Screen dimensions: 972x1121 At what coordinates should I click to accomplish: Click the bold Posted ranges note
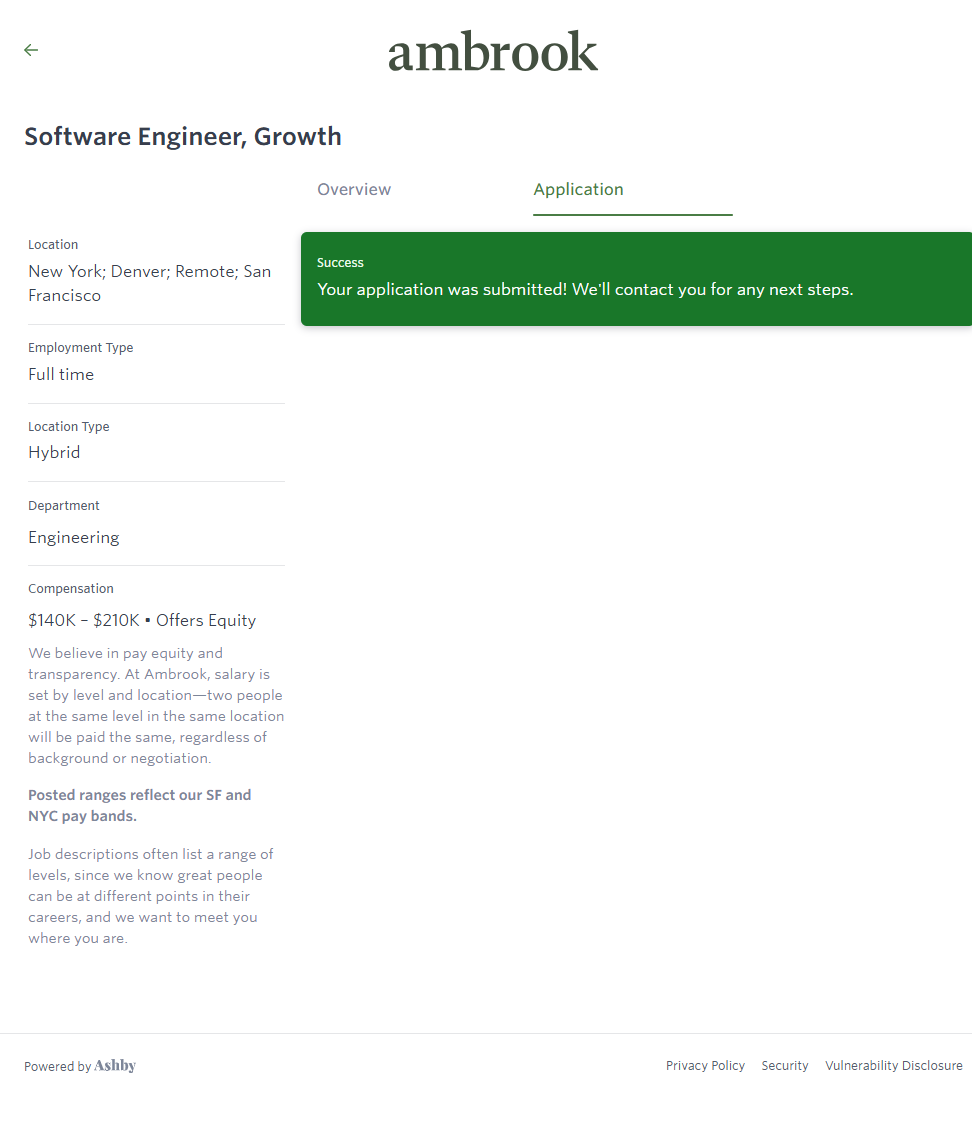[x=139, y=806]
